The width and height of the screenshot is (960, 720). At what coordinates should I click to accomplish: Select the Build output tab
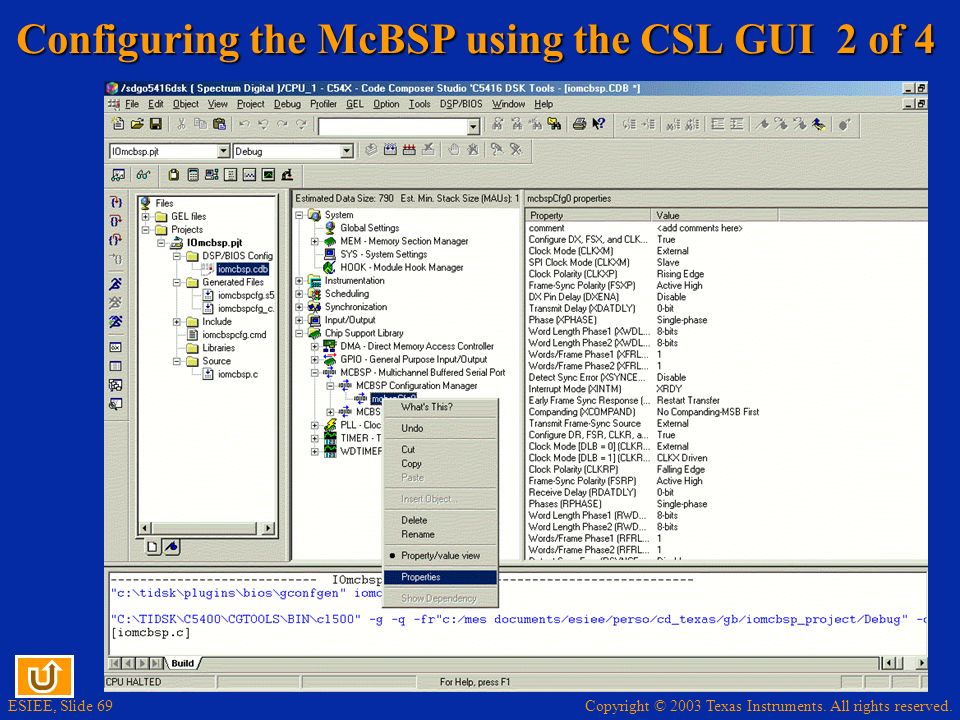click(182, 663)
